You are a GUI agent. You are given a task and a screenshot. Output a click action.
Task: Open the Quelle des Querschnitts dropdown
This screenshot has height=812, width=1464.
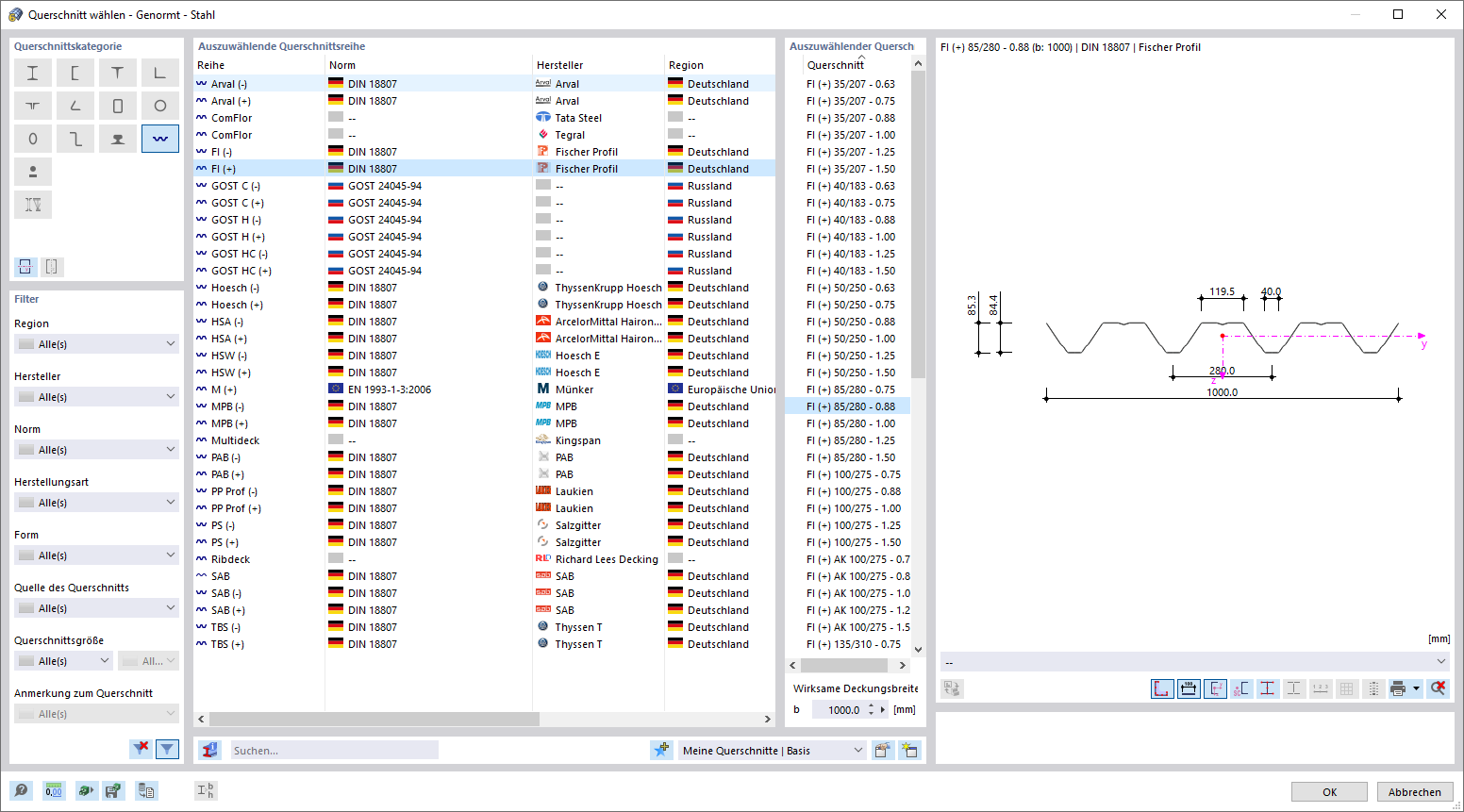pos(96,608)
